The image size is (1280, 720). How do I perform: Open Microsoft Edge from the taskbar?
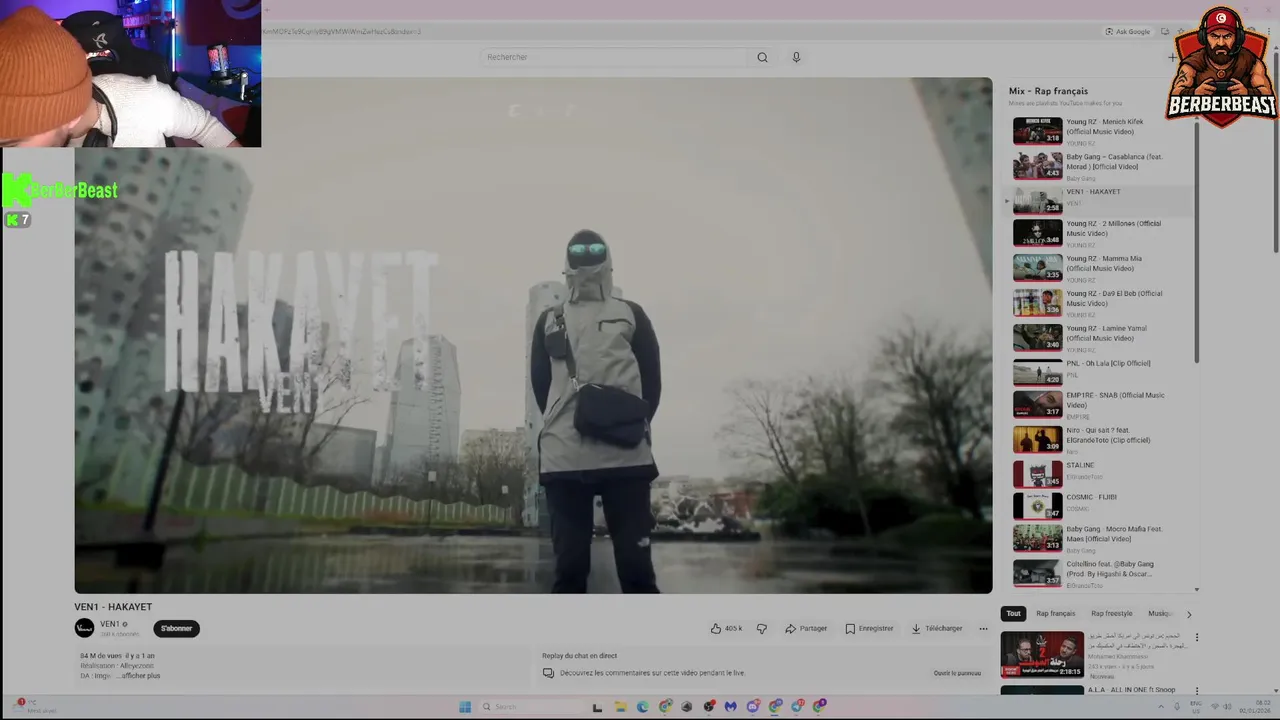pos(642,707)
